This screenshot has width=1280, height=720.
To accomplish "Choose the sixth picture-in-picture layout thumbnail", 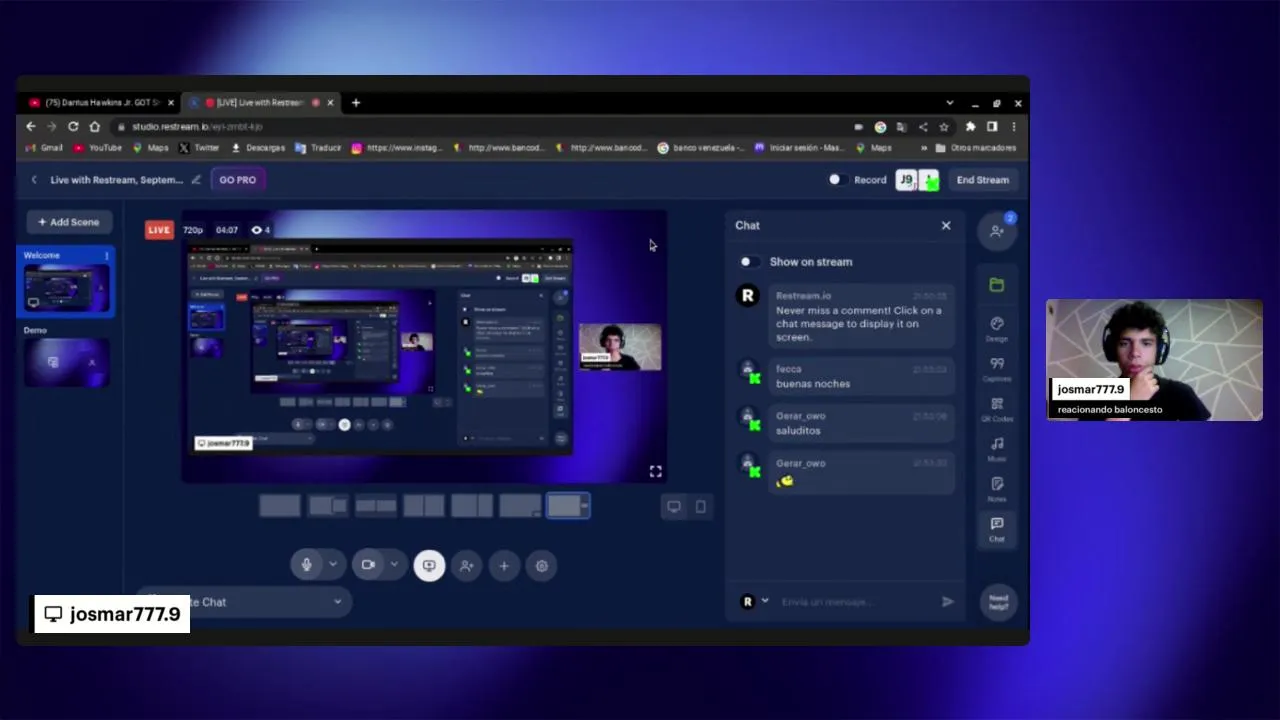I will 520,507.
